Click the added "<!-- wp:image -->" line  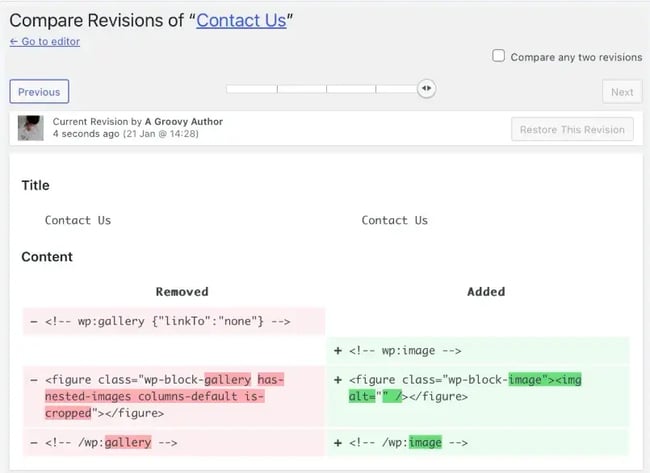[x=478, y=351]
